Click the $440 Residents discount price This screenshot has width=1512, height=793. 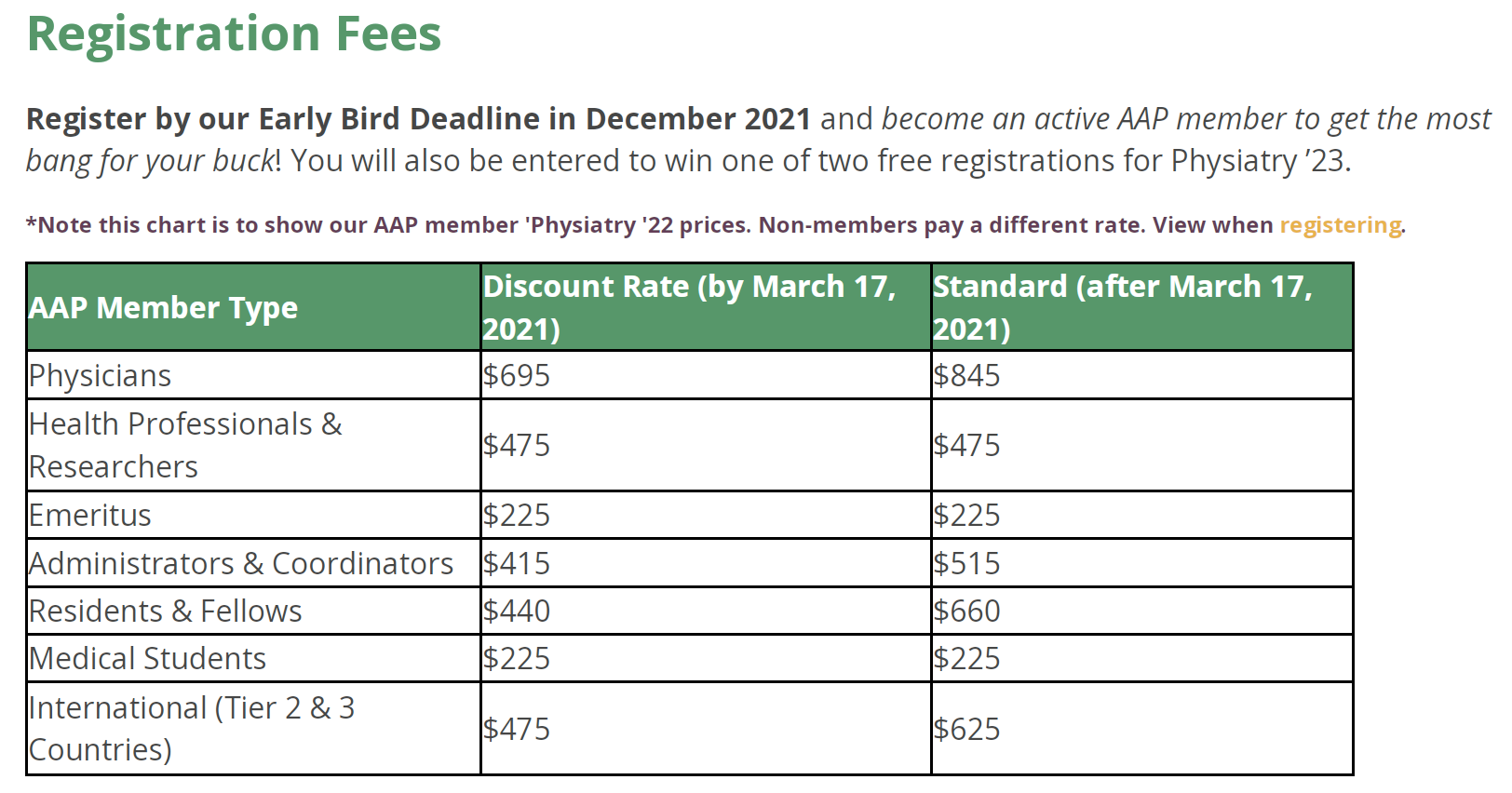click(517, 611)
